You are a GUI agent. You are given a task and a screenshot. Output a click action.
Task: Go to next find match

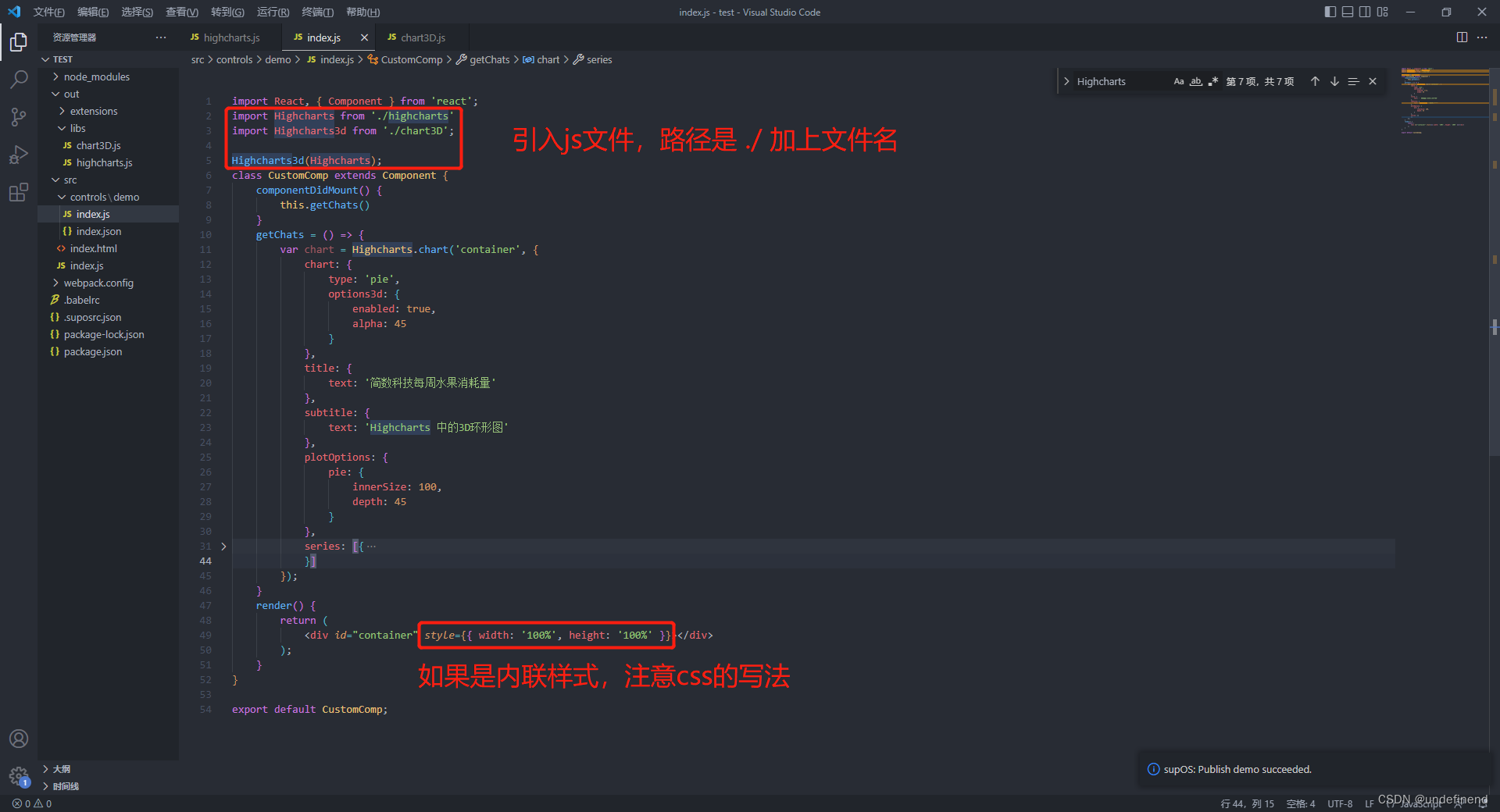click(x=1334, y=81)
